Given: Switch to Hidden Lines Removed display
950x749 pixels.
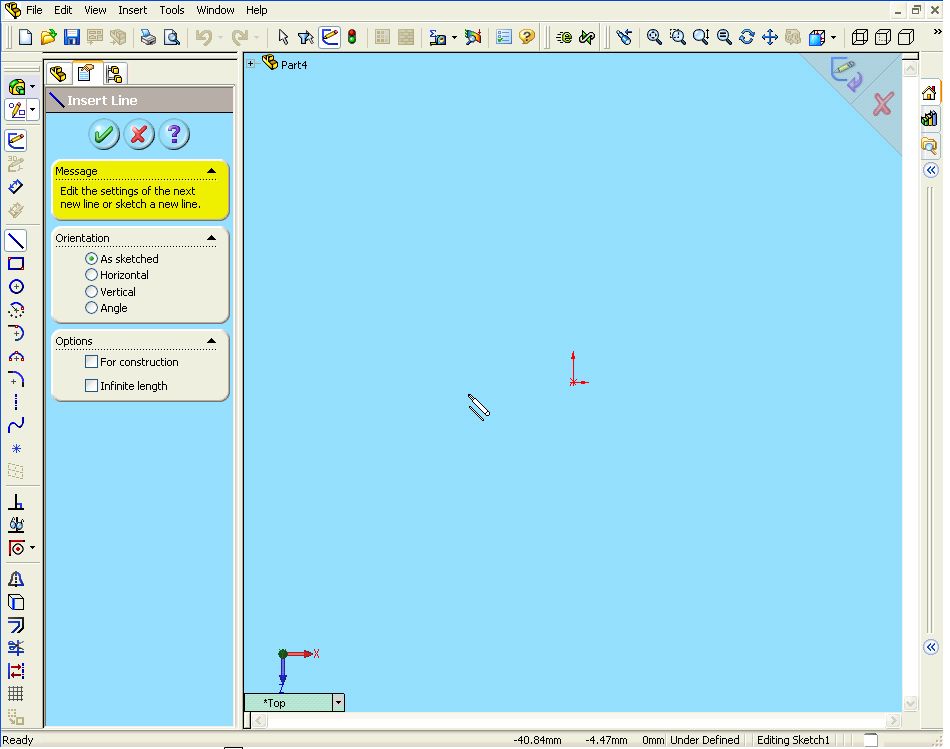Looking at the screenshot, I should [x=906, y=38].
